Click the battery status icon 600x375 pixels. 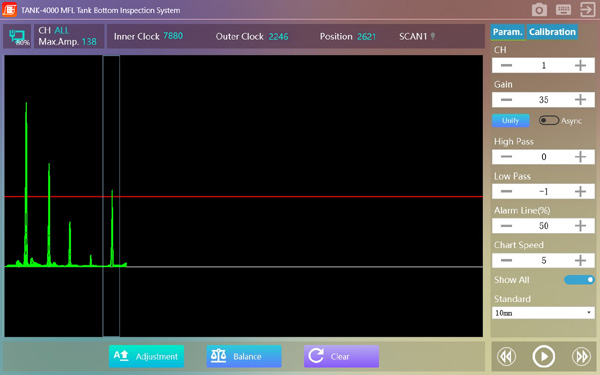[17, 37]
